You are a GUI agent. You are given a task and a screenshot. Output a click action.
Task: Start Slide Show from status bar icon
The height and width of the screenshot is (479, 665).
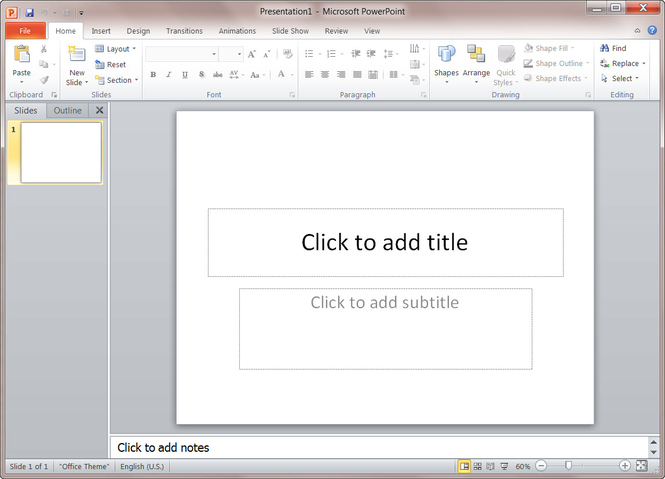504,466
